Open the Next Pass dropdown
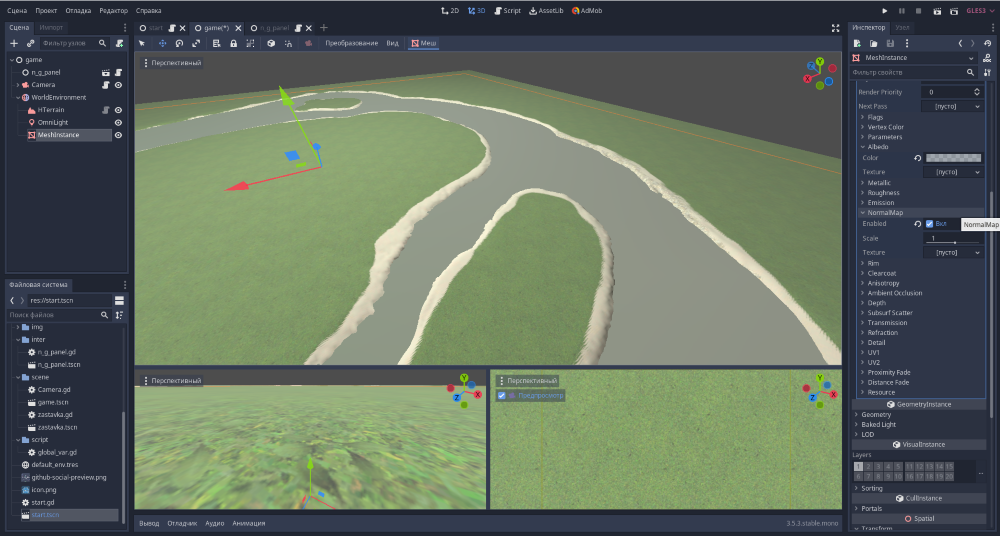The image size is (1000, 536). tap(951, 106)
